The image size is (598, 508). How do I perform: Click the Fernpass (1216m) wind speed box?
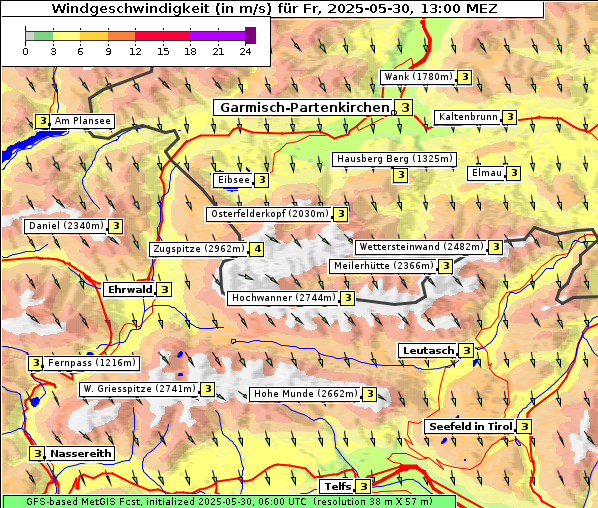tap(35, 363)
